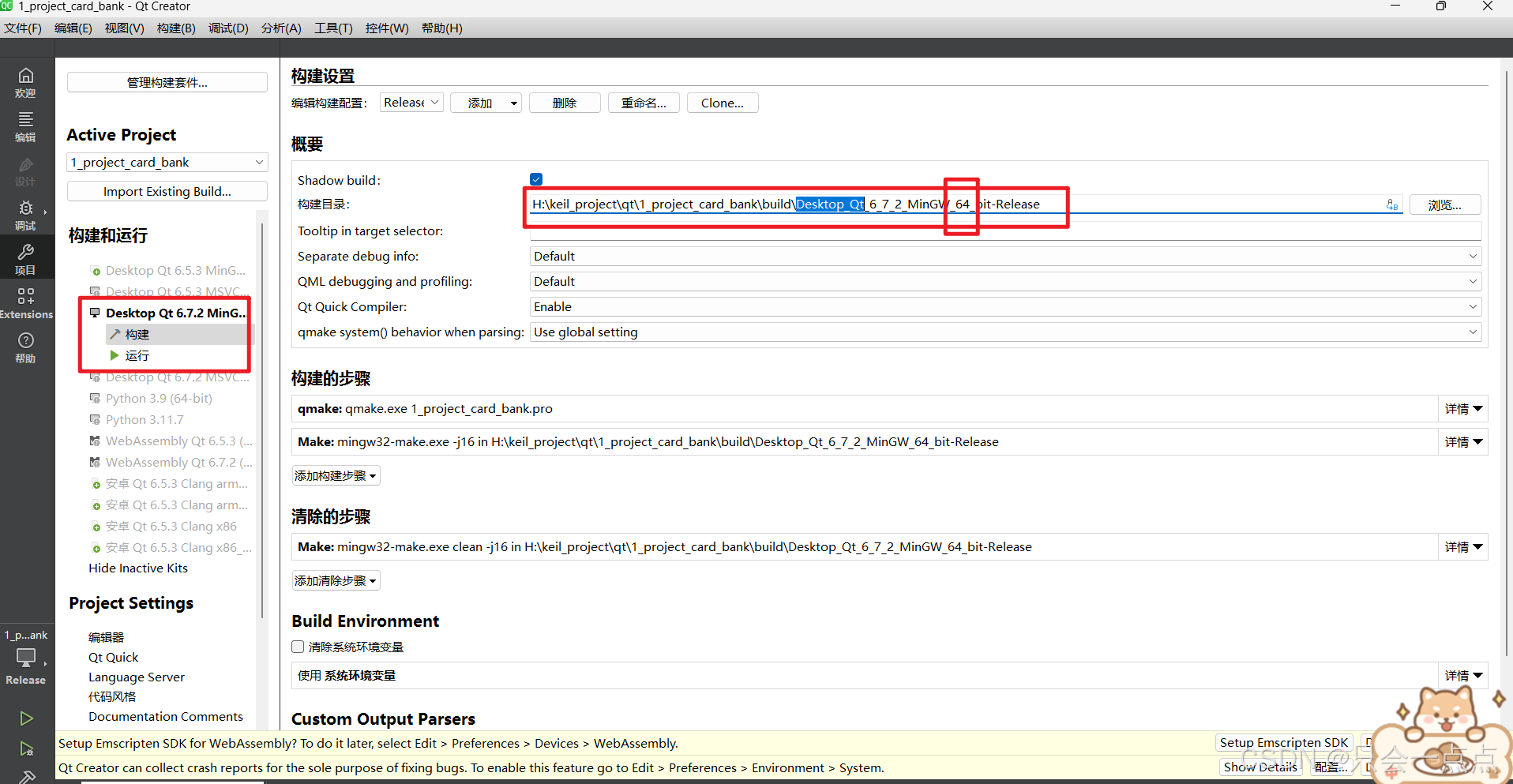This screenshot has width=1513, height=784.
Task: Enable the WebAssembly Qt 6.7.2 kit
Action: coord(171,462)
